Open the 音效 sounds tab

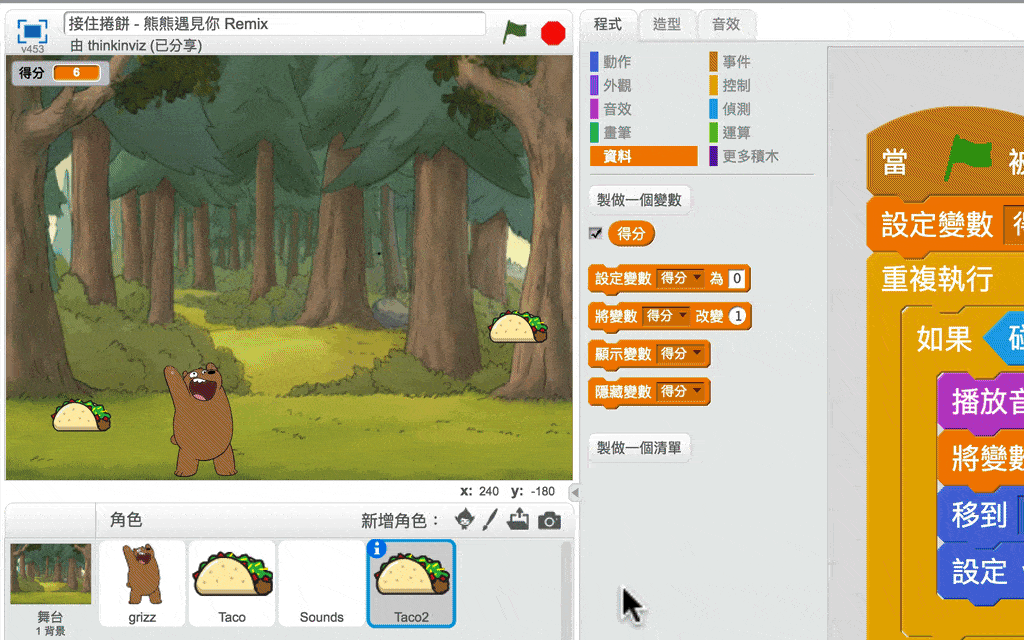(726, 24)
